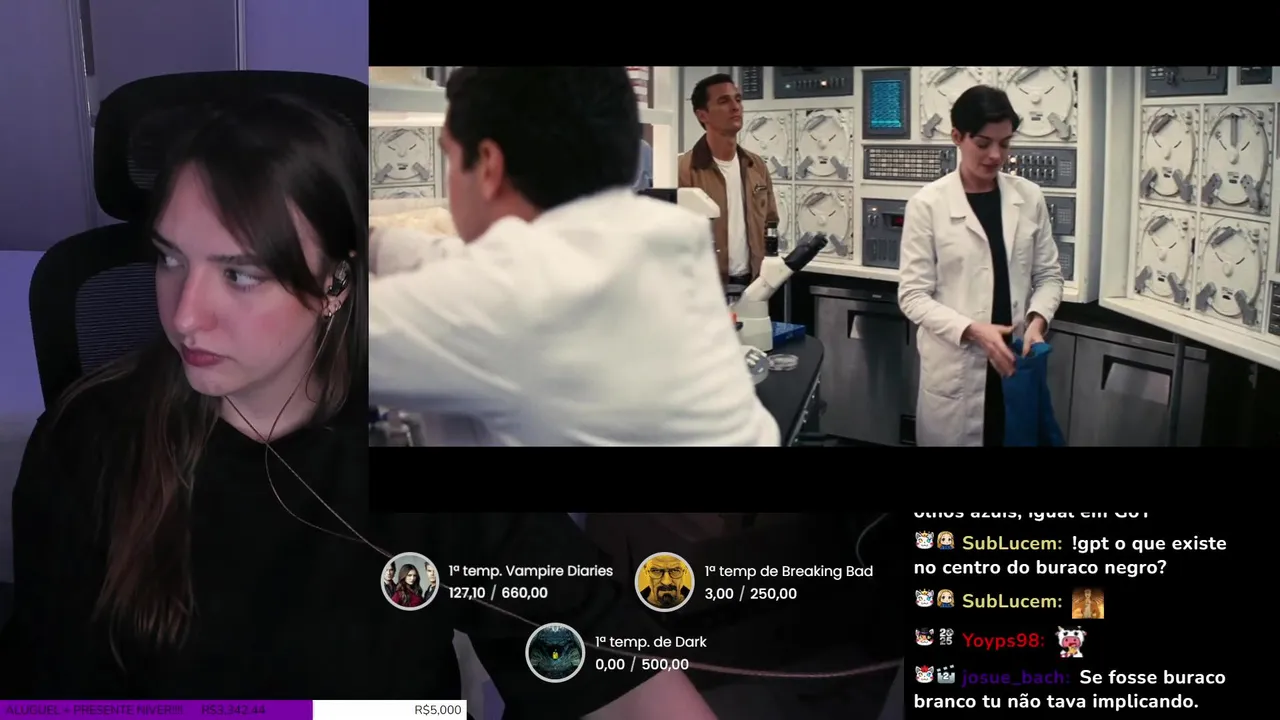Screen dimensions: 1280x720
Task: Click the "1ª temp. de Dark" title
Action: (x=651, y=642)
